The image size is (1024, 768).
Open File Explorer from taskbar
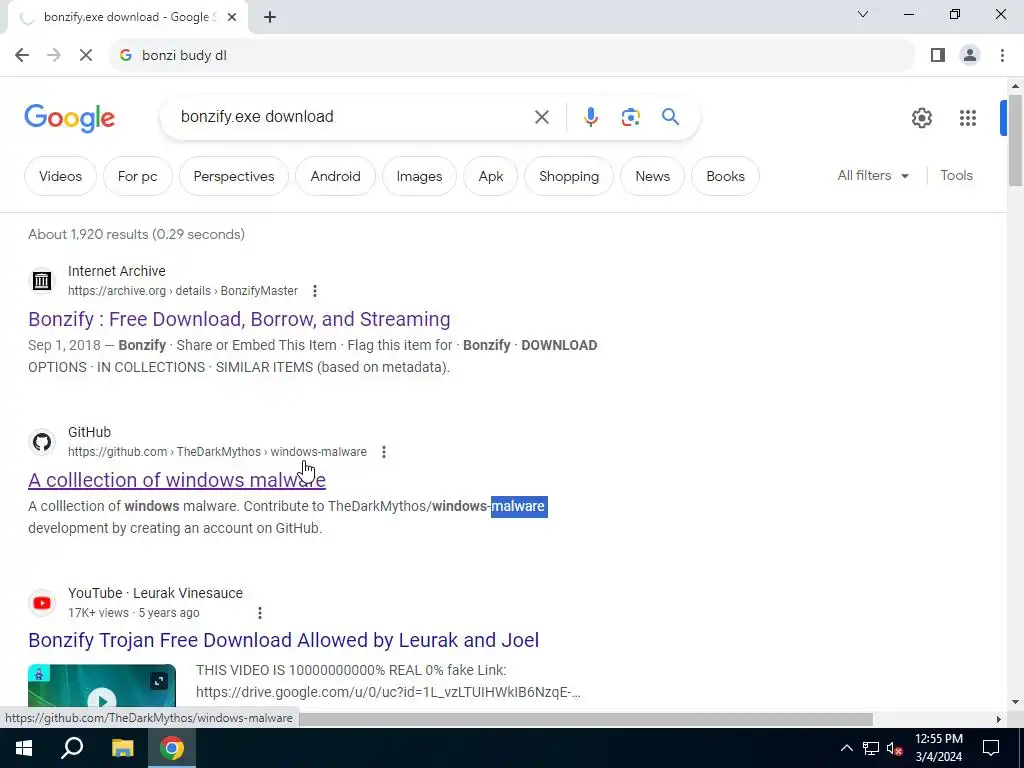click(x=122, y=748)
